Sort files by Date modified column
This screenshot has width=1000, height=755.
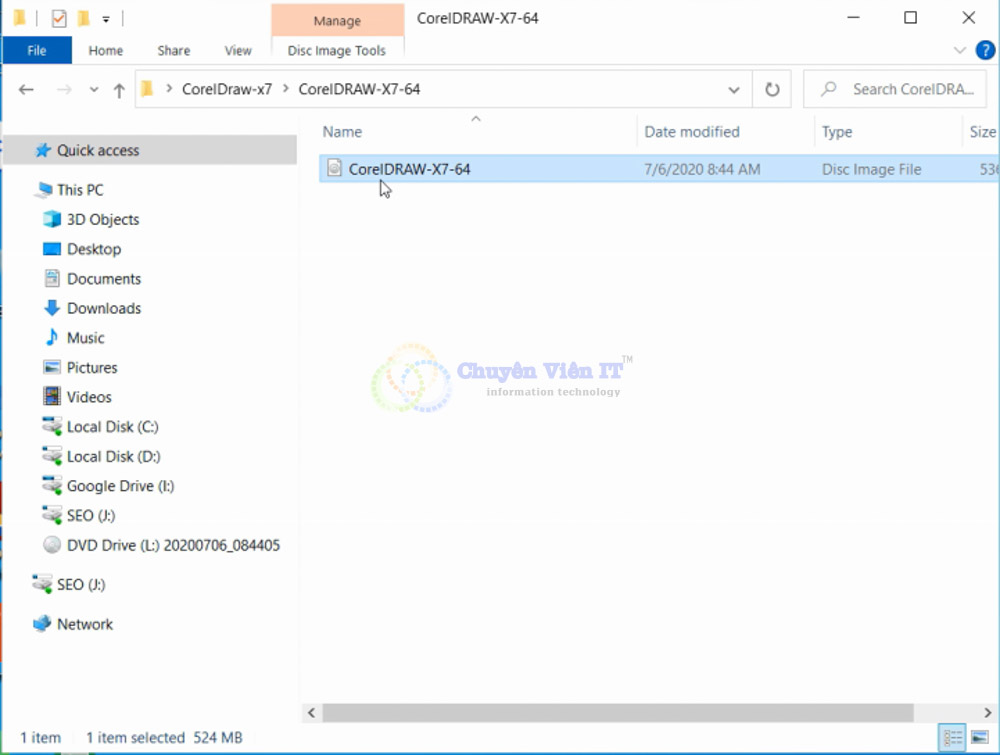(692, 132)
